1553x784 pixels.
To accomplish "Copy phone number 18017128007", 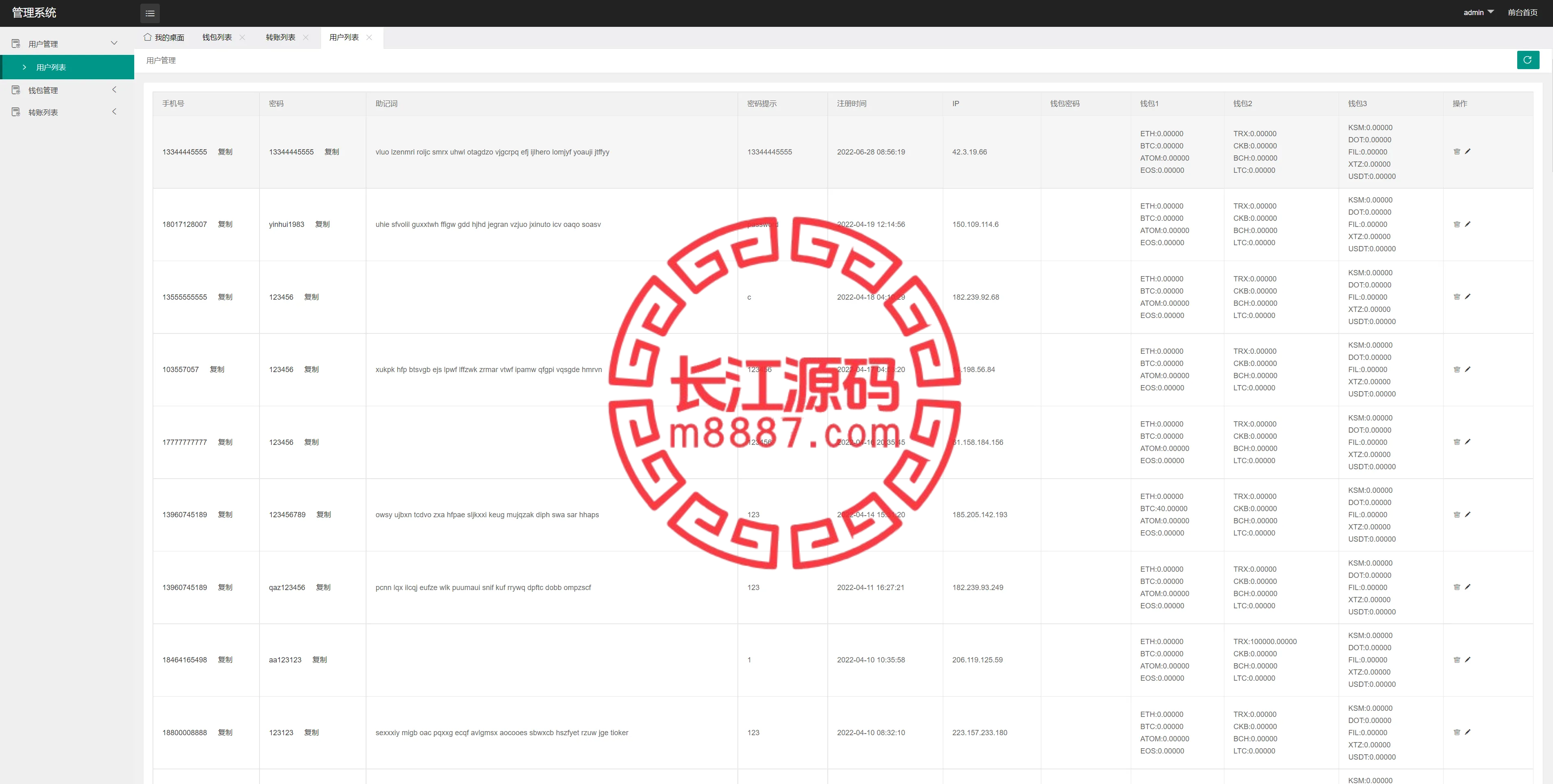I will click(x=225, y=224).
